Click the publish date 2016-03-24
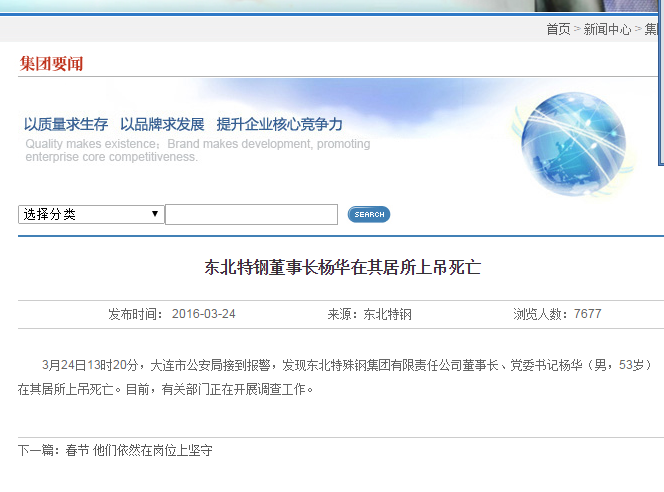This screenshot has height=492, width=664. (203, 314)
